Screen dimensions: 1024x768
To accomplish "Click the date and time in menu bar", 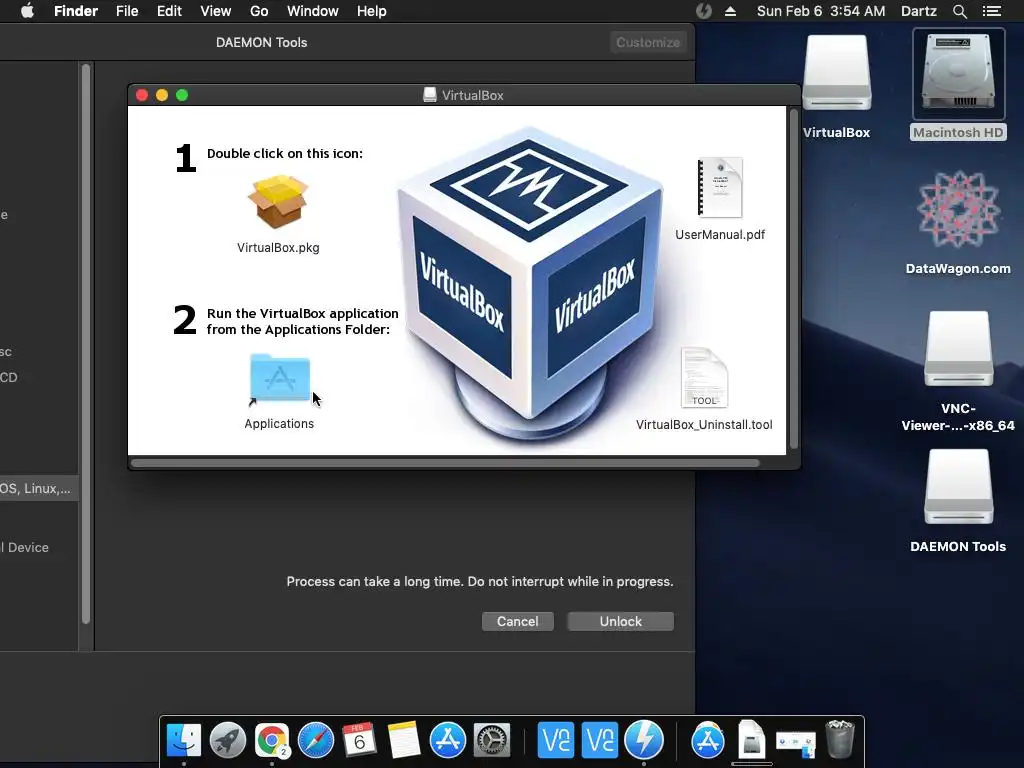I will click(821, 11).
